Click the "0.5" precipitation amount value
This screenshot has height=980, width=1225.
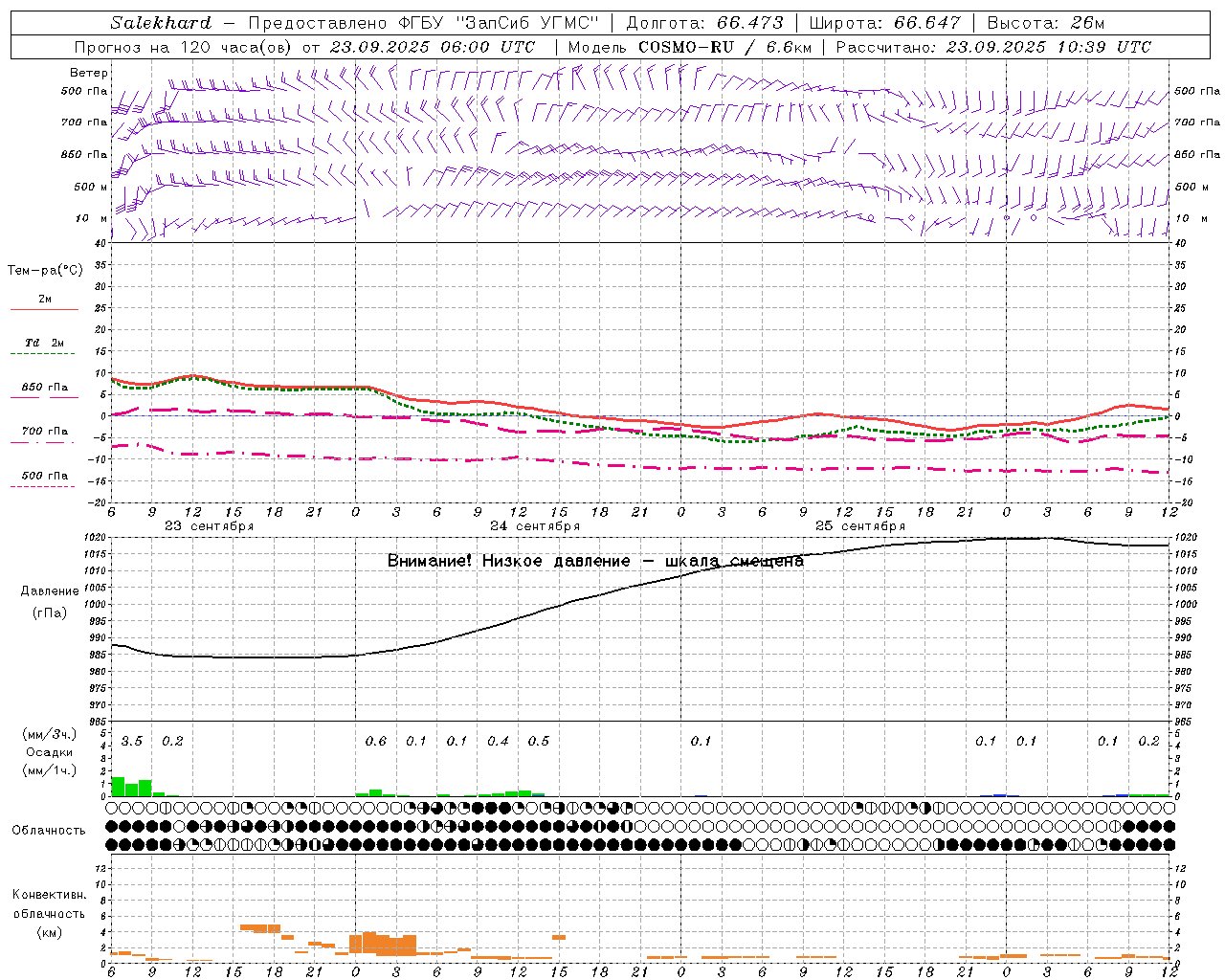pyautogui.click(x=539, y=741)
